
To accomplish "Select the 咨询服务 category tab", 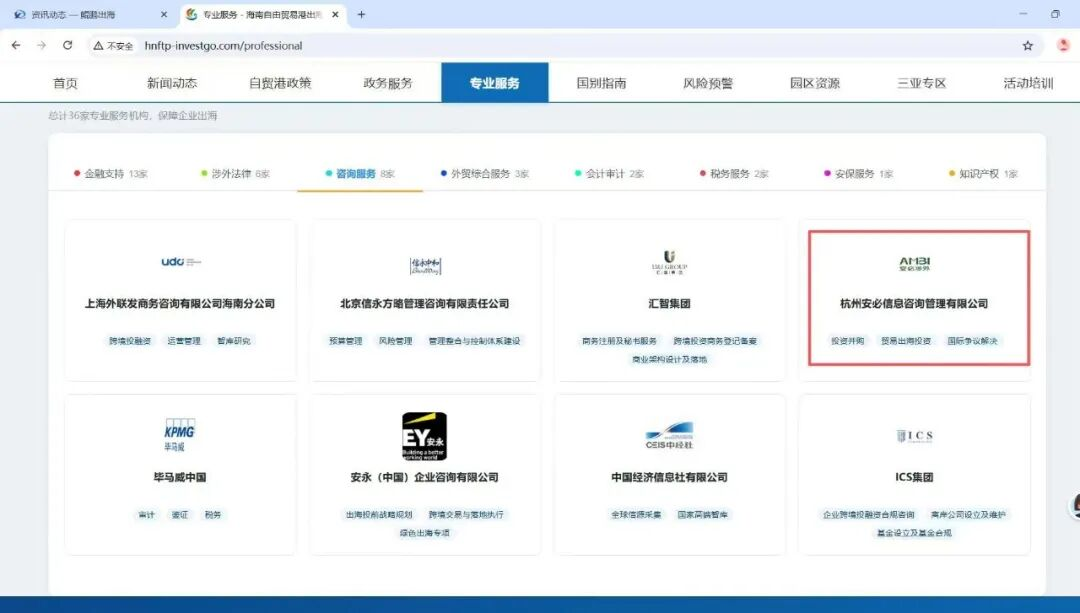I will [x=360, y=174].
